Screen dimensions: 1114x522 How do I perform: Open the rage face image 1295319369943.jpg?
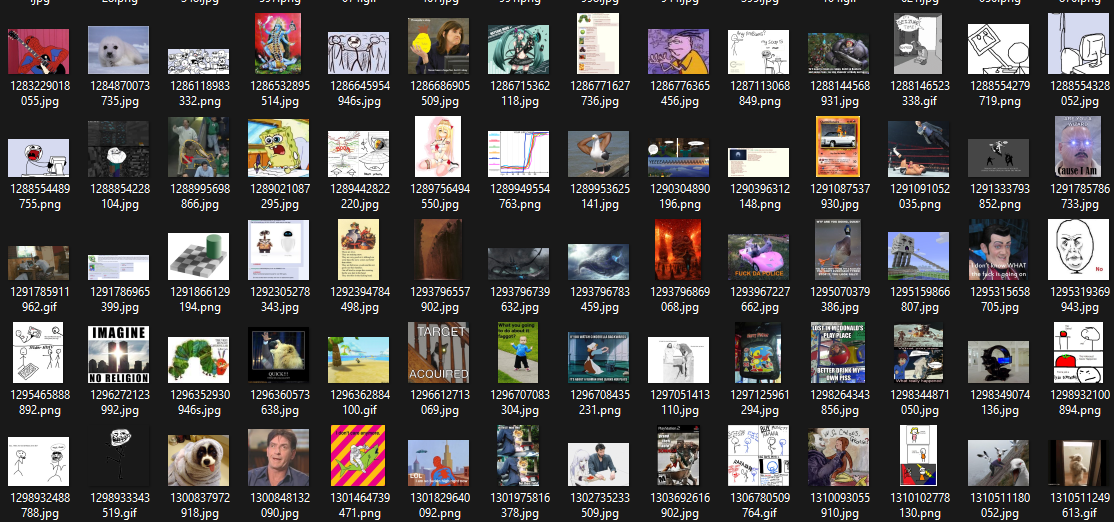tap(1078, 249)
